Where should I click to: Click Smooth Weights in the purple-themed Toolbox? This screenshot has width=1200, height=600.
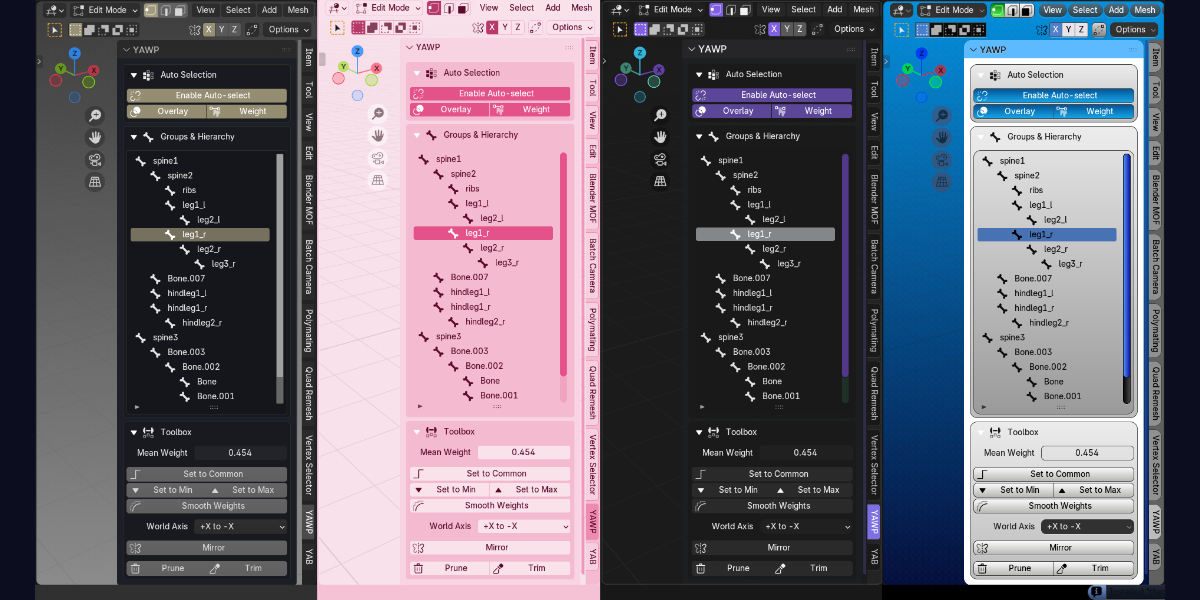[x=772, y=506]
